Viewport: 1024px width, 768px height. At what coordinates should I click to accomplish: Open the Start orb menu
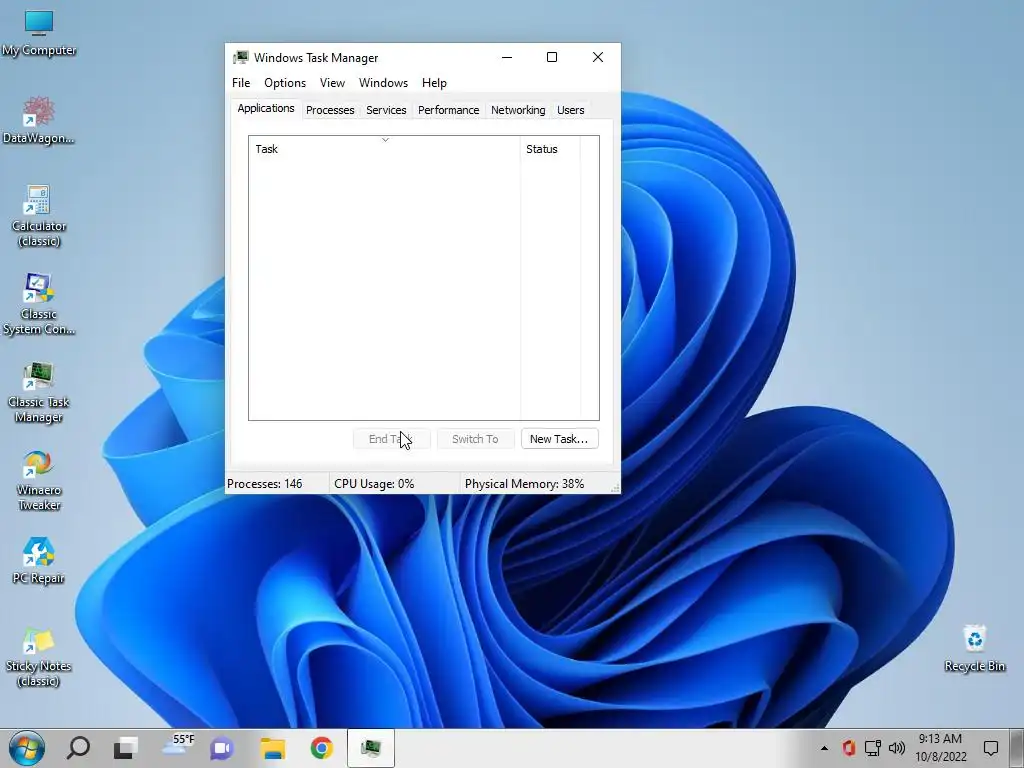[27, 748]
